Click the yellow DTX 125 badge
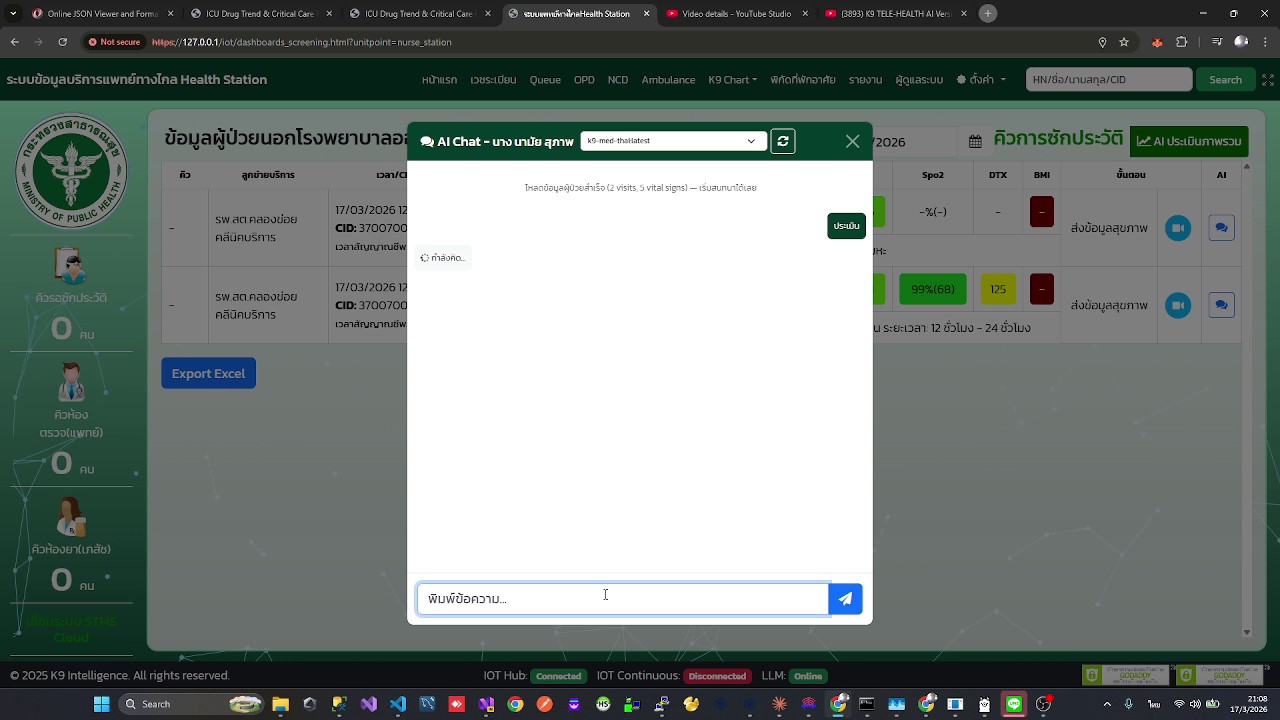The width and height of the screenshot is (1280, 720). 998,290
